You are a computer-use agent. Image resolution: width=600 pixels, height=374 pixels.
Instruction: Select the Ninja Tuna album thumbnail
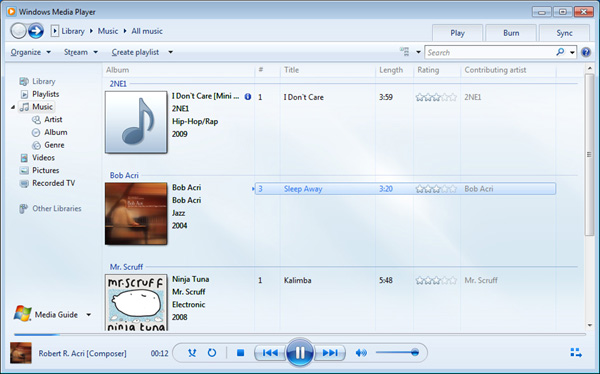[x=136, y=302]
